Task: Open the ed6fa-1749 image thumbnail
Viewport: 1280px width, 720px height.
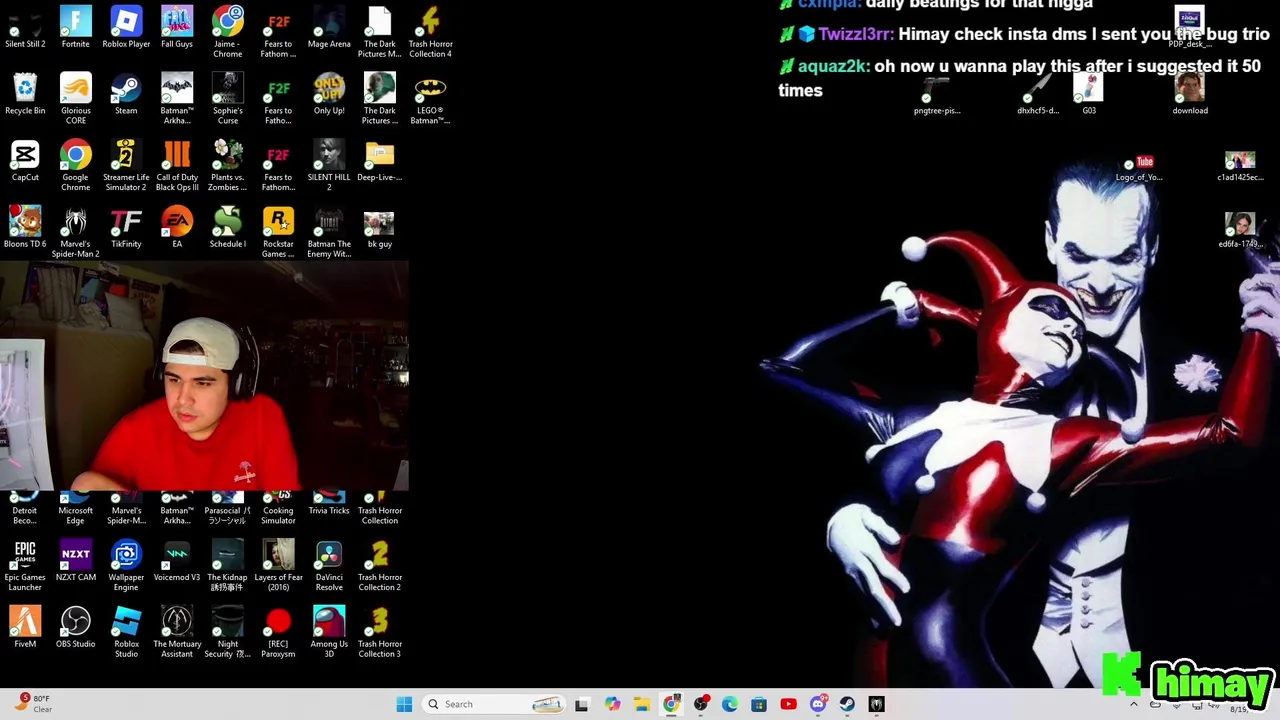Action: [x=1240, y=231]
